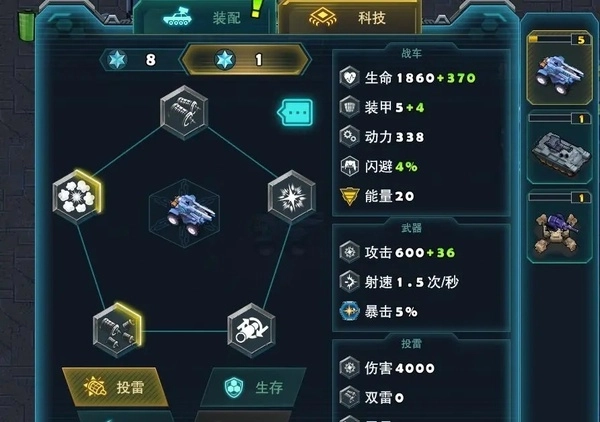Screen dimensions: 600x422
Task: Click the star counter showing 8
Action: tap(140, 59)
